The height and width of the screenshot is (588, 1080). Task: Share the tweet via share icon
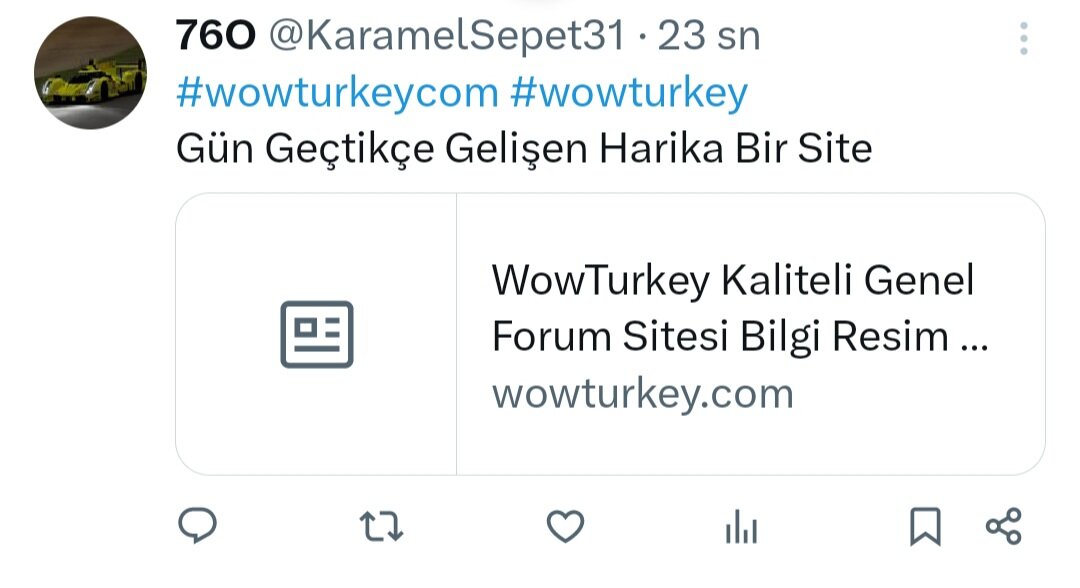[1004, 527]
